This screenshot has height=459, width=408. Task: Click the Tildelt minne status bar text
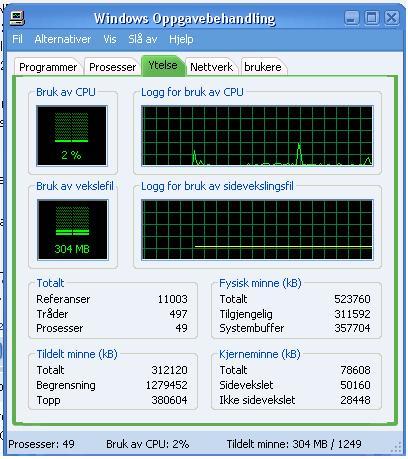(x=294, y=444)
